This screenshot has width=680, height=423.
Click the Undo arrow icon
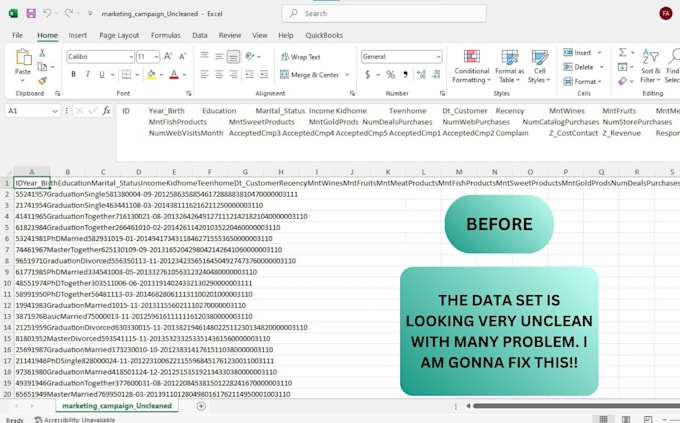click(x=46, y=13)
